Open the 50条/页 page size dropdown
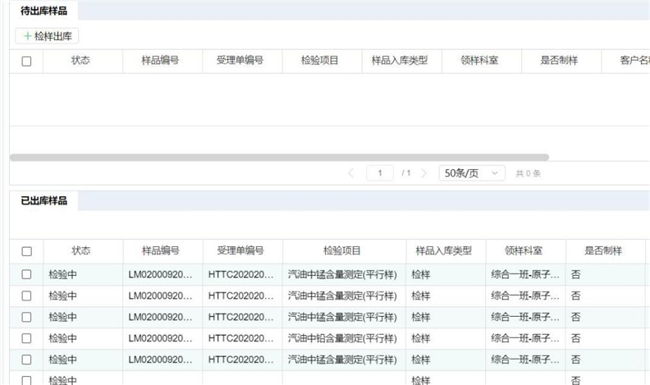Image resolution: width=650 pixels, height=385 pixels. click(472, 173)
